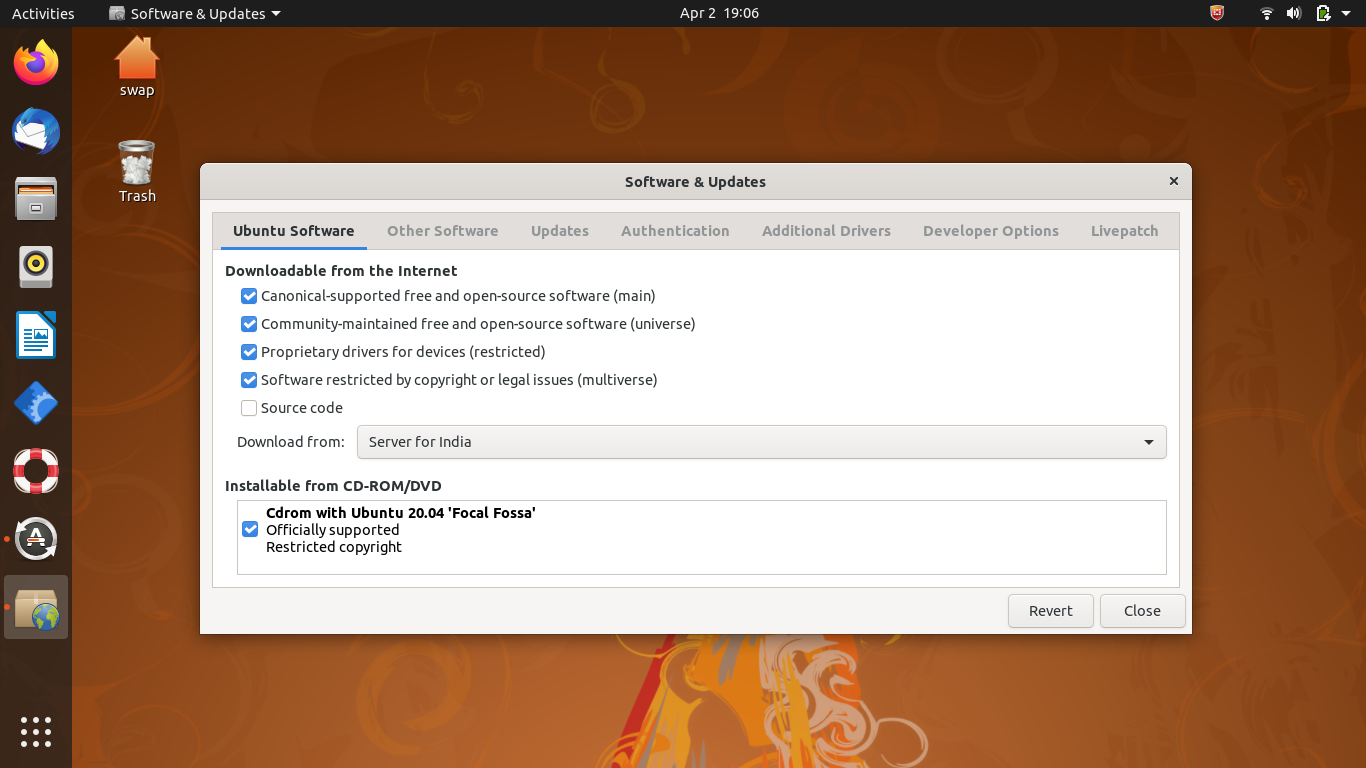The height and width of the screenshot is (768, 1366).
Task: Toggle Proprietary drivers (restricted) checkbox
Action: (x=249, y=352)
